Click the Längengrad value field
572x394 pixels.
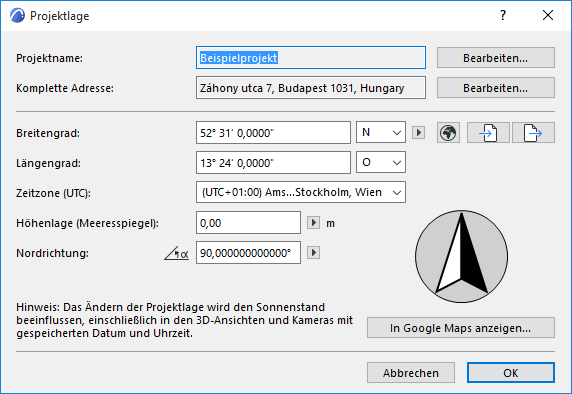[x=273, y=162]
